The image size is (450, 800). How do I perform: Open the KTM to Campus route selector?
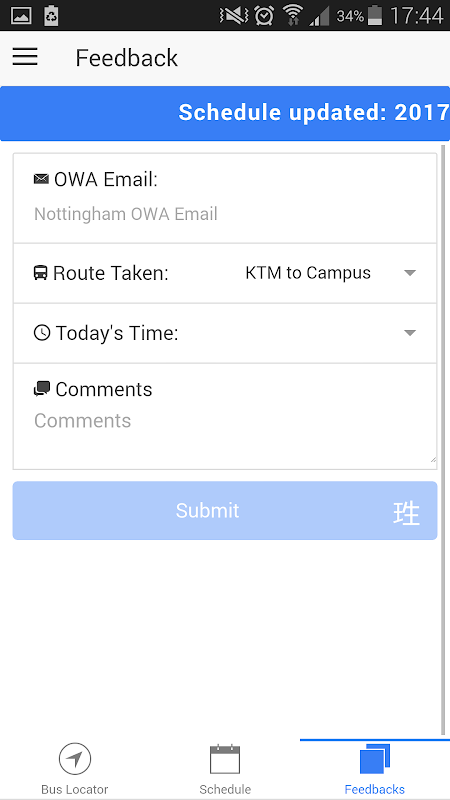pyautogui.click(x=331, y=273)
